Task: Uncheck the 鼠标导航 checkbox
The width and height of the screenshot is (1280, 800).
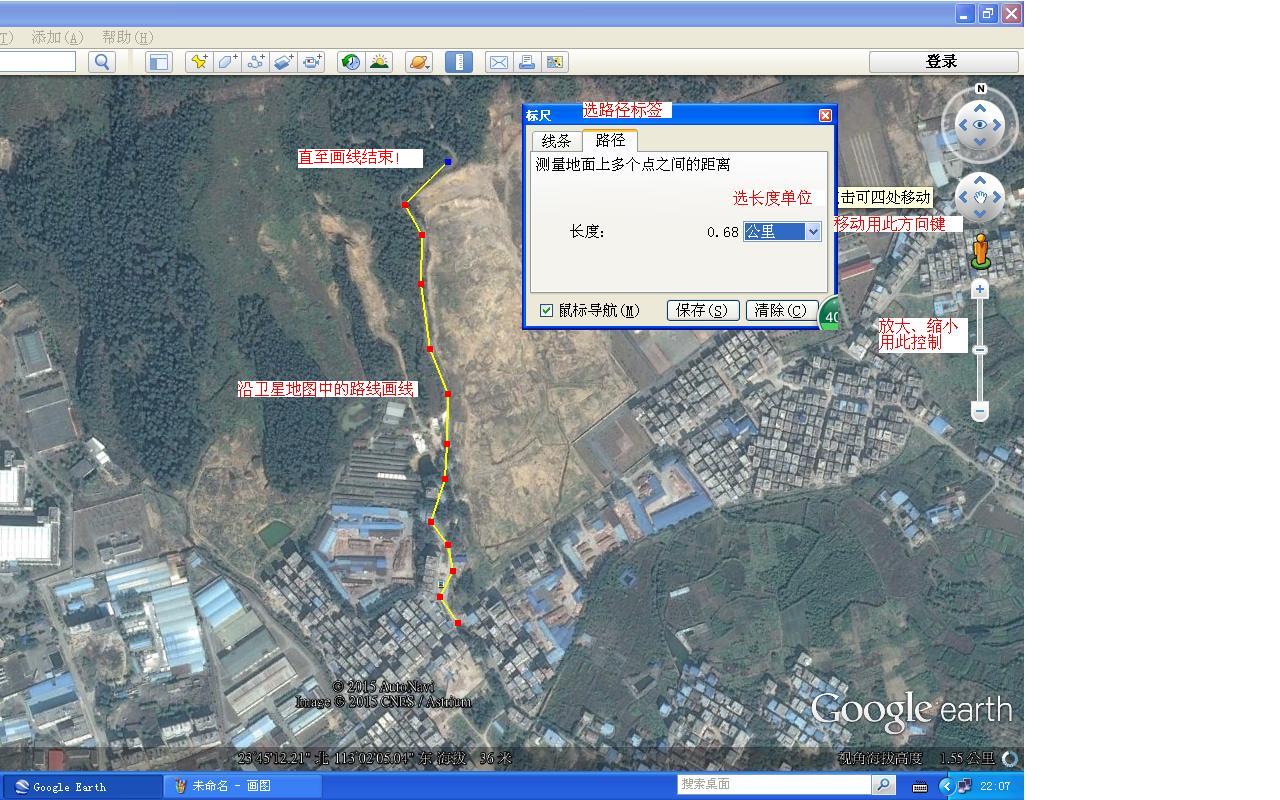Action: pos(546,311)
